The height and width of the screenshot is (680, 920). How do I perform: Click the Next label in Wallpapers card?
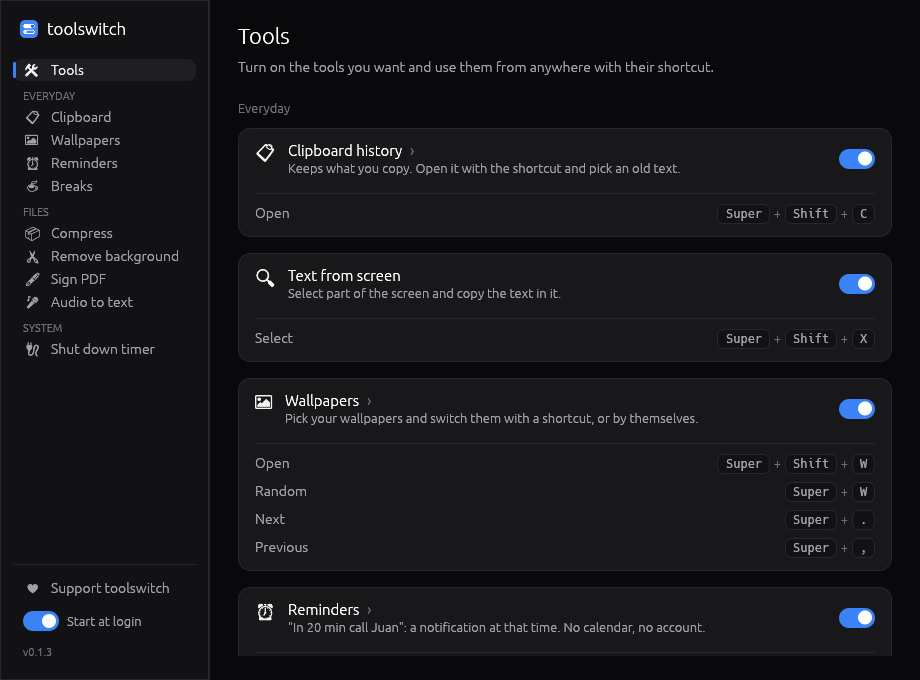click(x=270, y=519)
